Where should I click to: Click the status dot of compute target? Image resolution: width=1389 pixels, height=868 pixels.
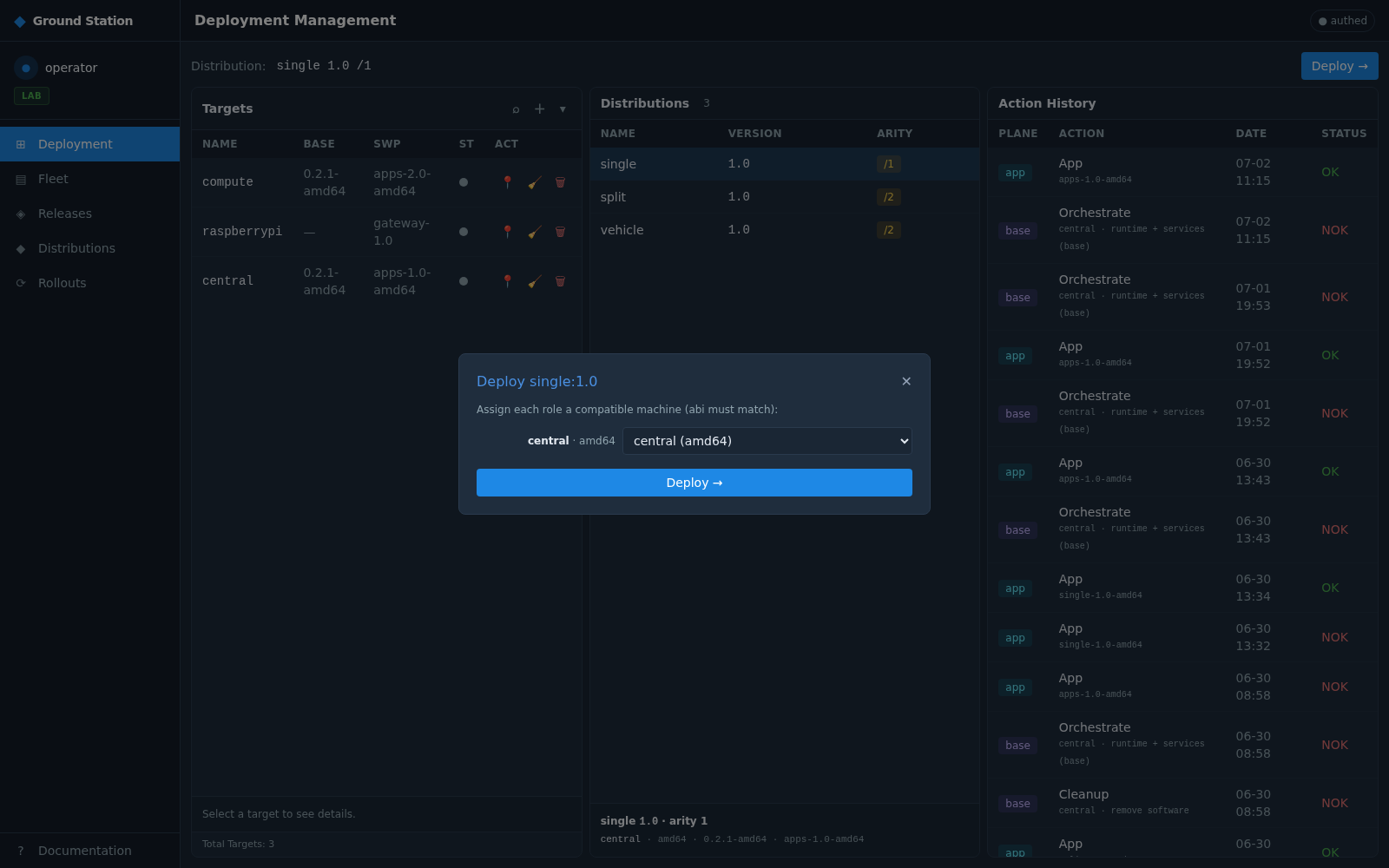464,182
